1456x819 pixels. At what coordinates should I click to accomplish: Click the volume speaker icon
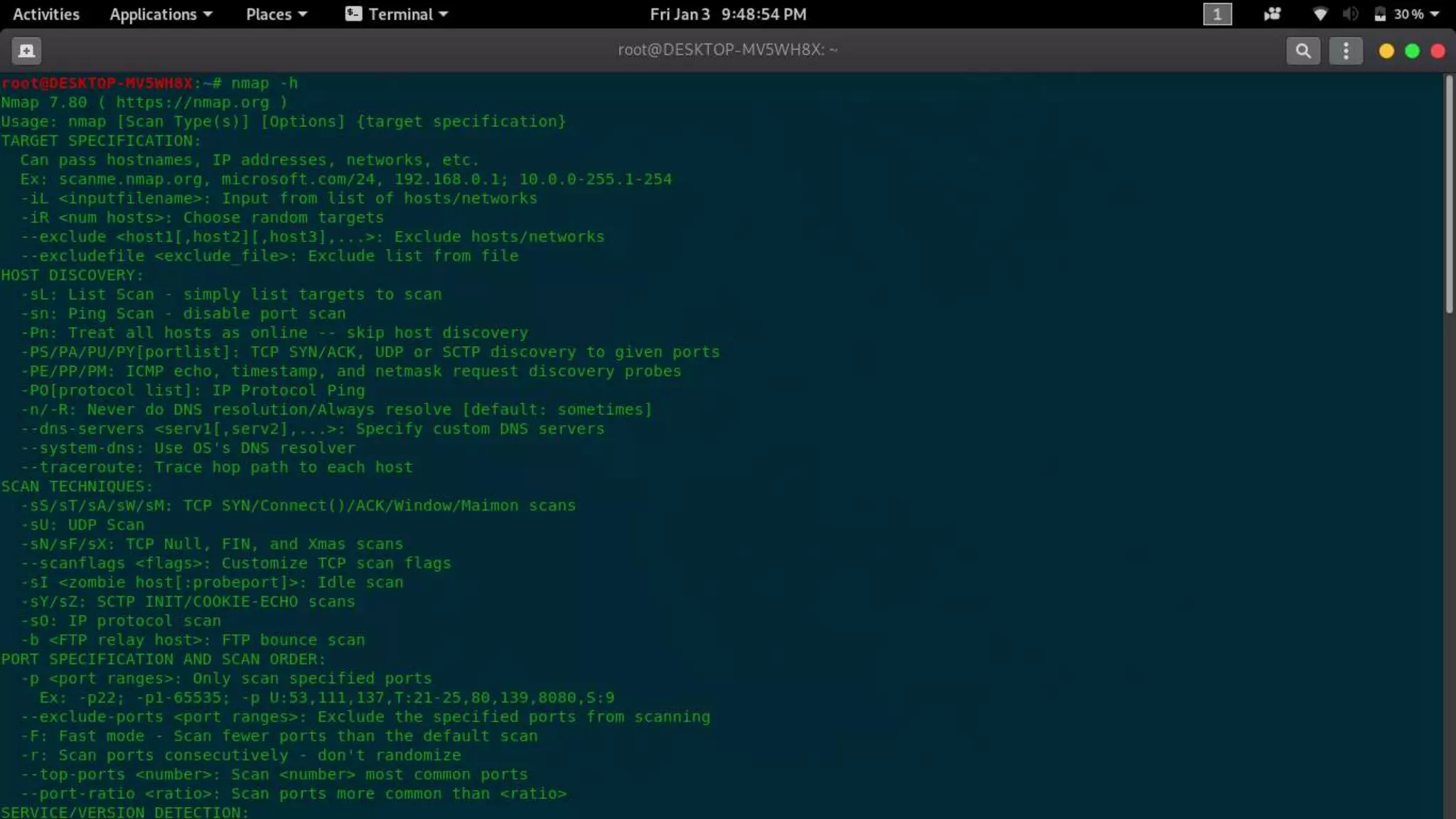(x=1350, y=14)
